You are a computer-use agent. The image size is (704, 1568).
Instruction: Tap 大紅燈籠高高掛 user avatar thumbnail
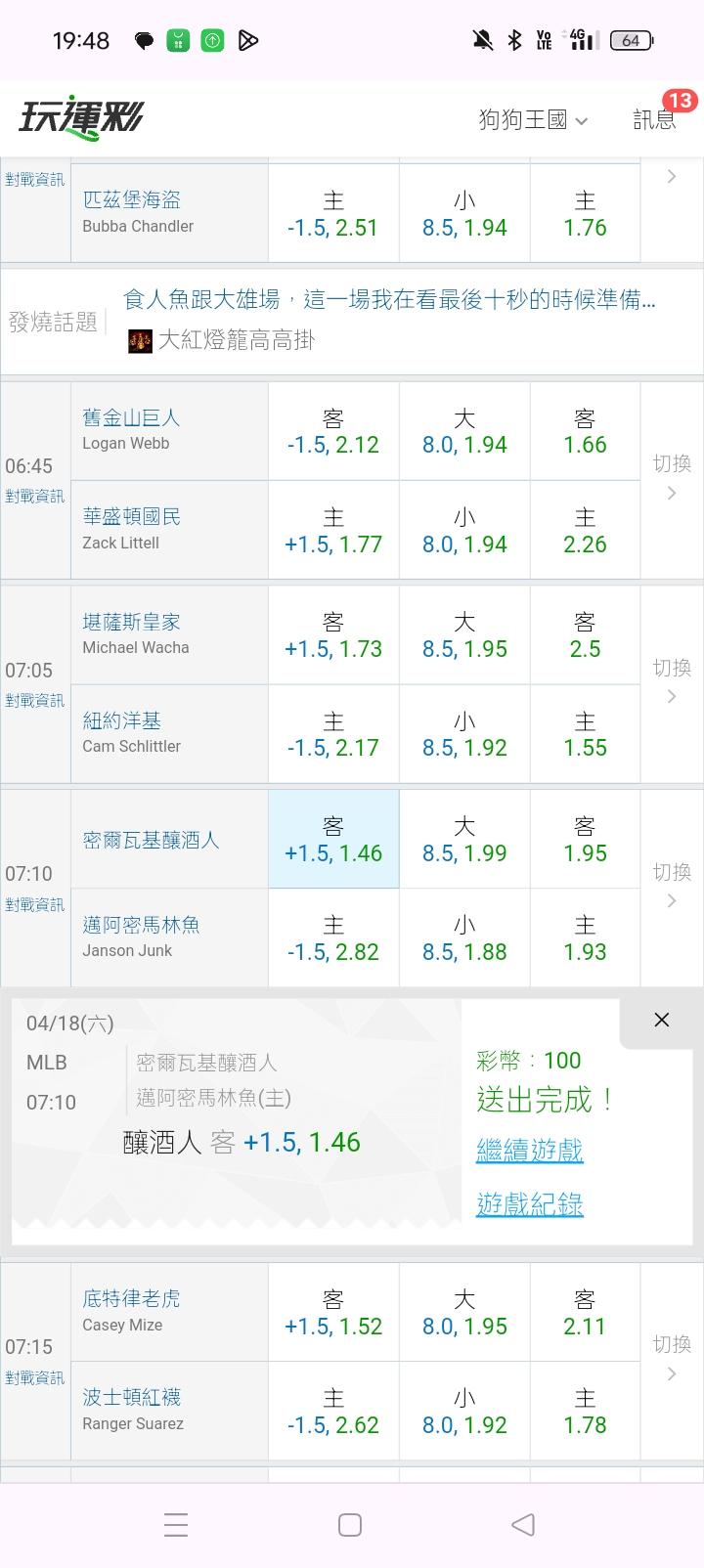tap(141, 341)
